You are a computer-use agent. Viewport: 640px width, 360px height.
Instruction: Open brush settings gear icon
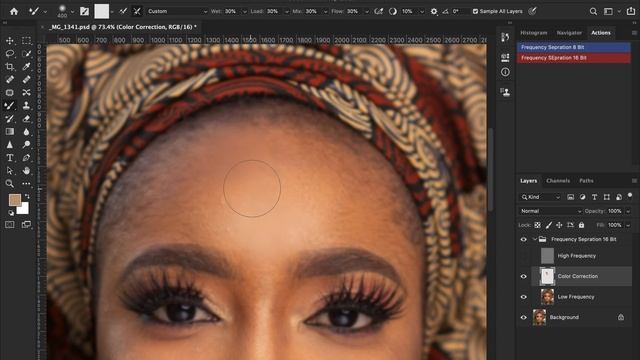pyautogui.click(x=434, y=11)
